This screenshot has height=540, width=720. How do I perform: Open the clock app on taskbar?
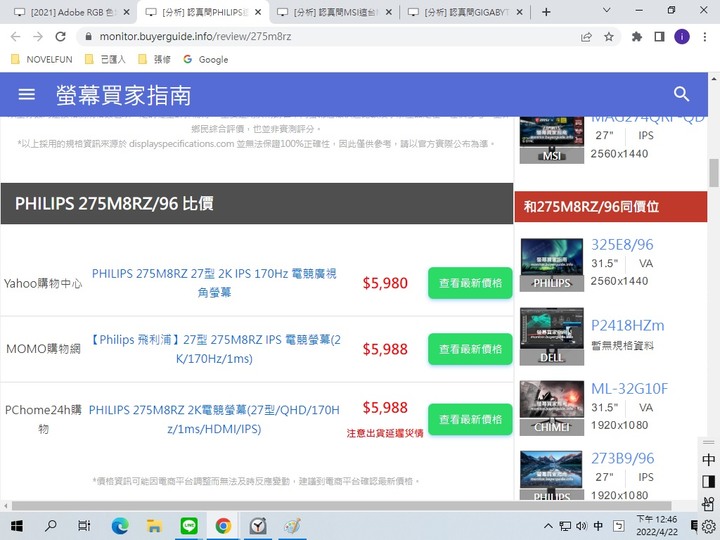coord(258,526)
